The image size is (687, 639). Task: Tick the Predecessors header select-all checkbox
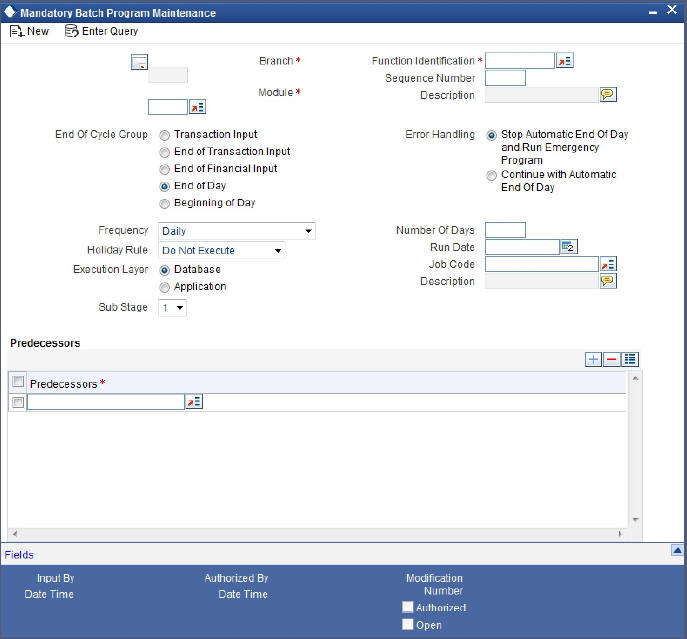[x=18, y=381]
